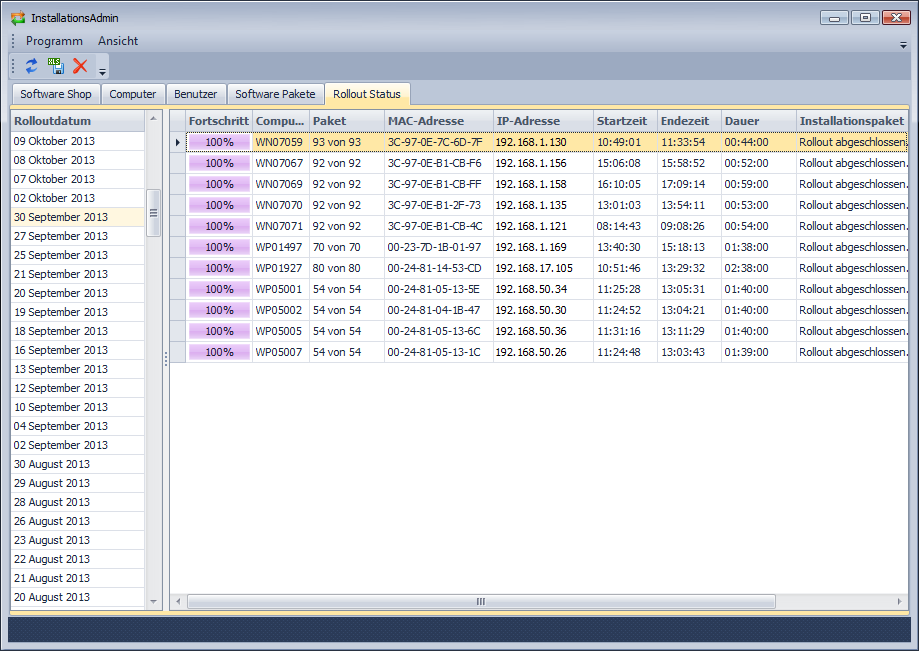The image size is (919, 651).
Task: Select rollout date 28 August 2013
Action: point(52,502)
